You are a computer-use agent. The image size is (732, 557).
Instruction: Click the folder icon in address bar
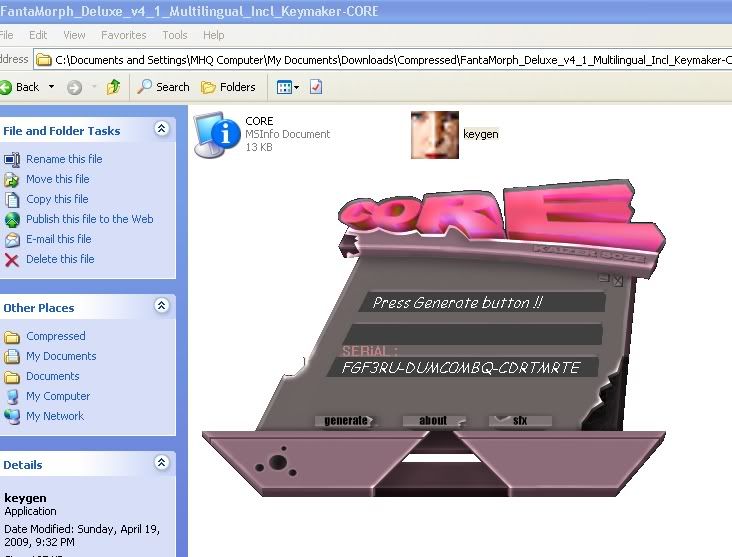pyautogui.click(x=44, y=60)
